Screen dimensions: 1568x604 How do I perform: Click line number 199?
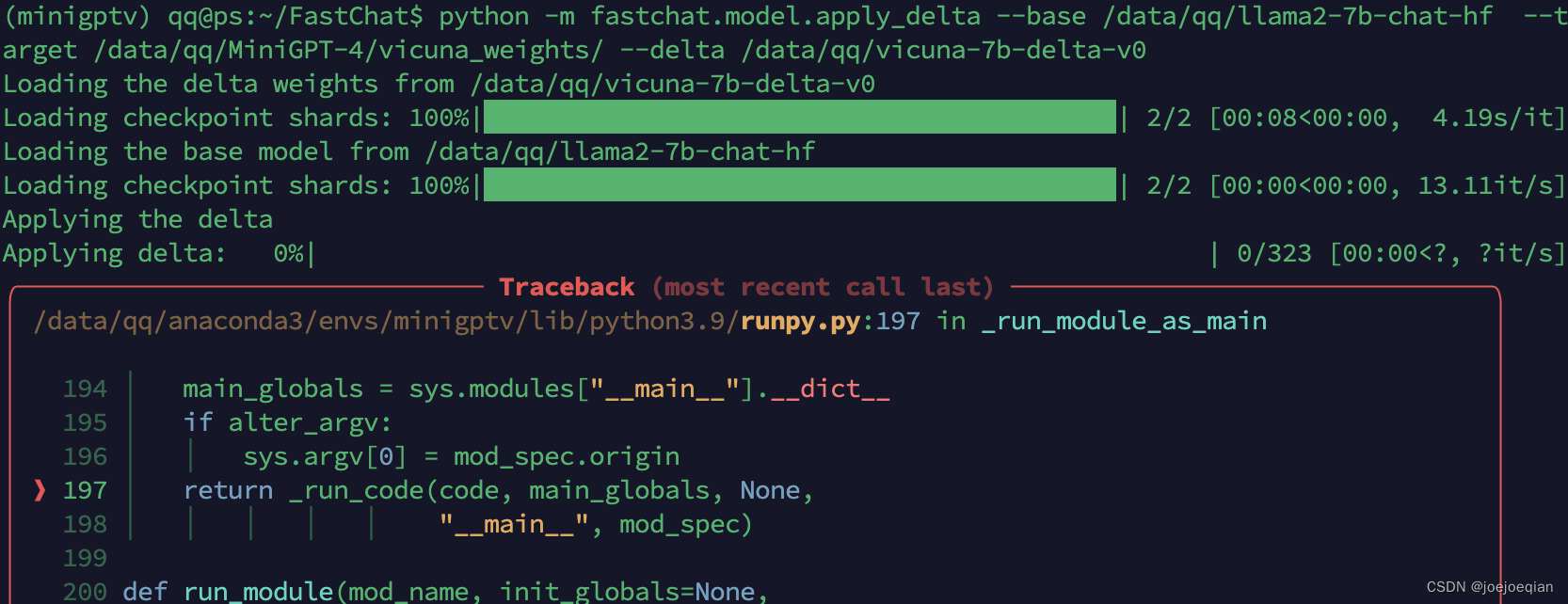(x=86, y=558)
